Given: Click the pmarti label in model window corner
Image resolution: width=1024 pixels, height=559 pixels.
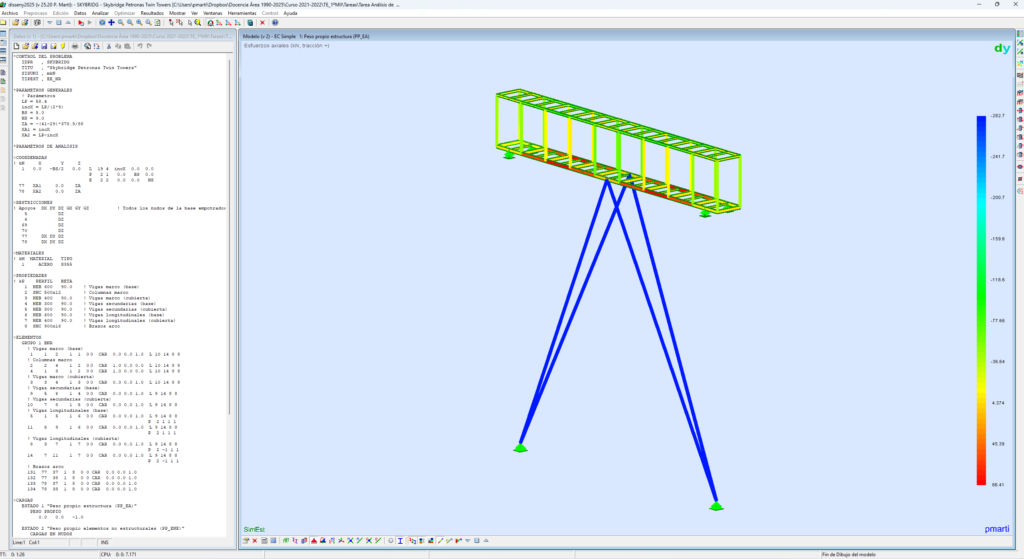Looking at the screenshot, I should [996, 528].
